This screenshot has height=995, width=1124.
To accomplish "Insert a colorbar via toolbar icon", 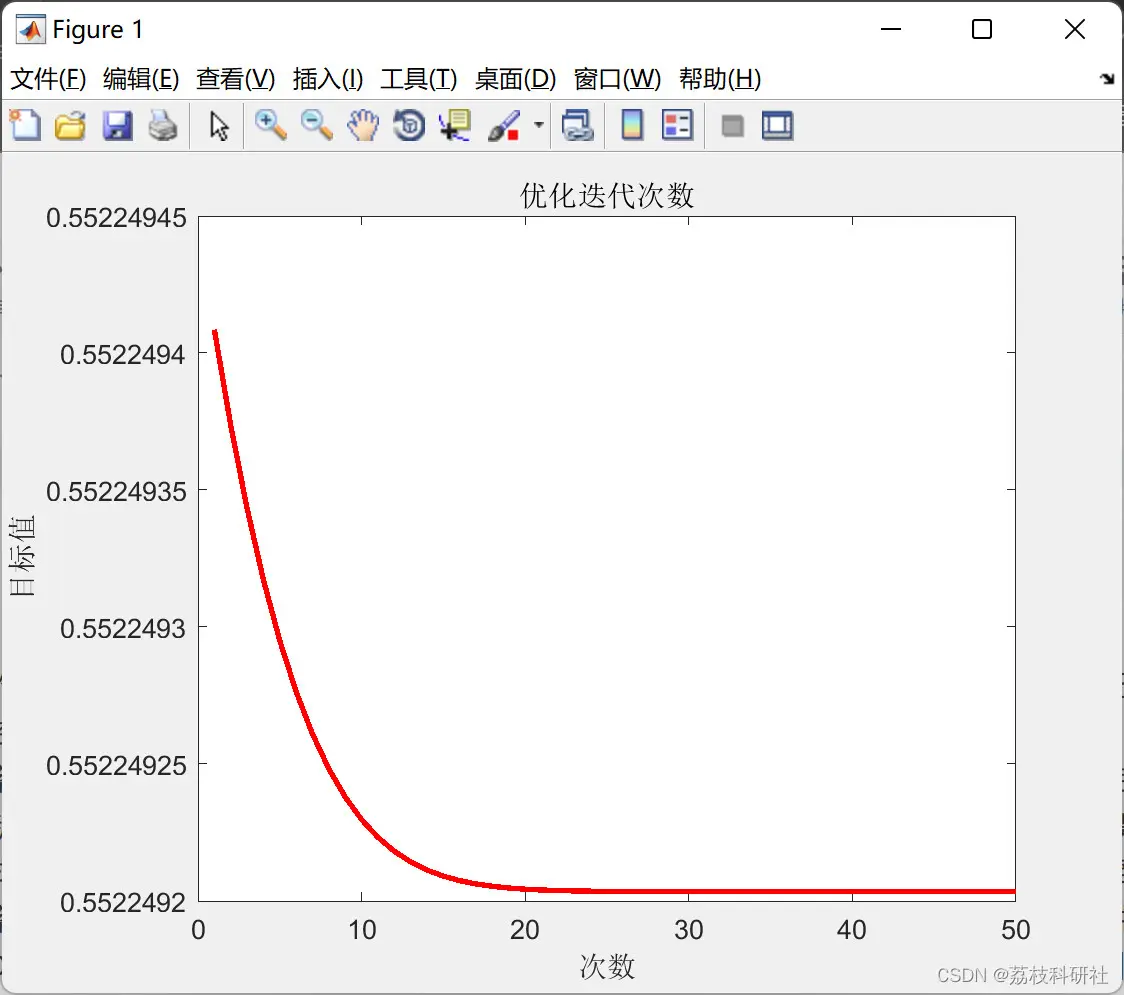I will coord(632,125).
